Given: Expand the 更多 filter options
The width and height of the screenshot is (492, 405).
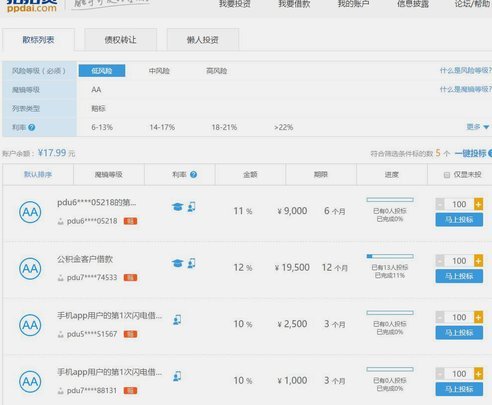Looking at the screenshot, I should [478, 127].
